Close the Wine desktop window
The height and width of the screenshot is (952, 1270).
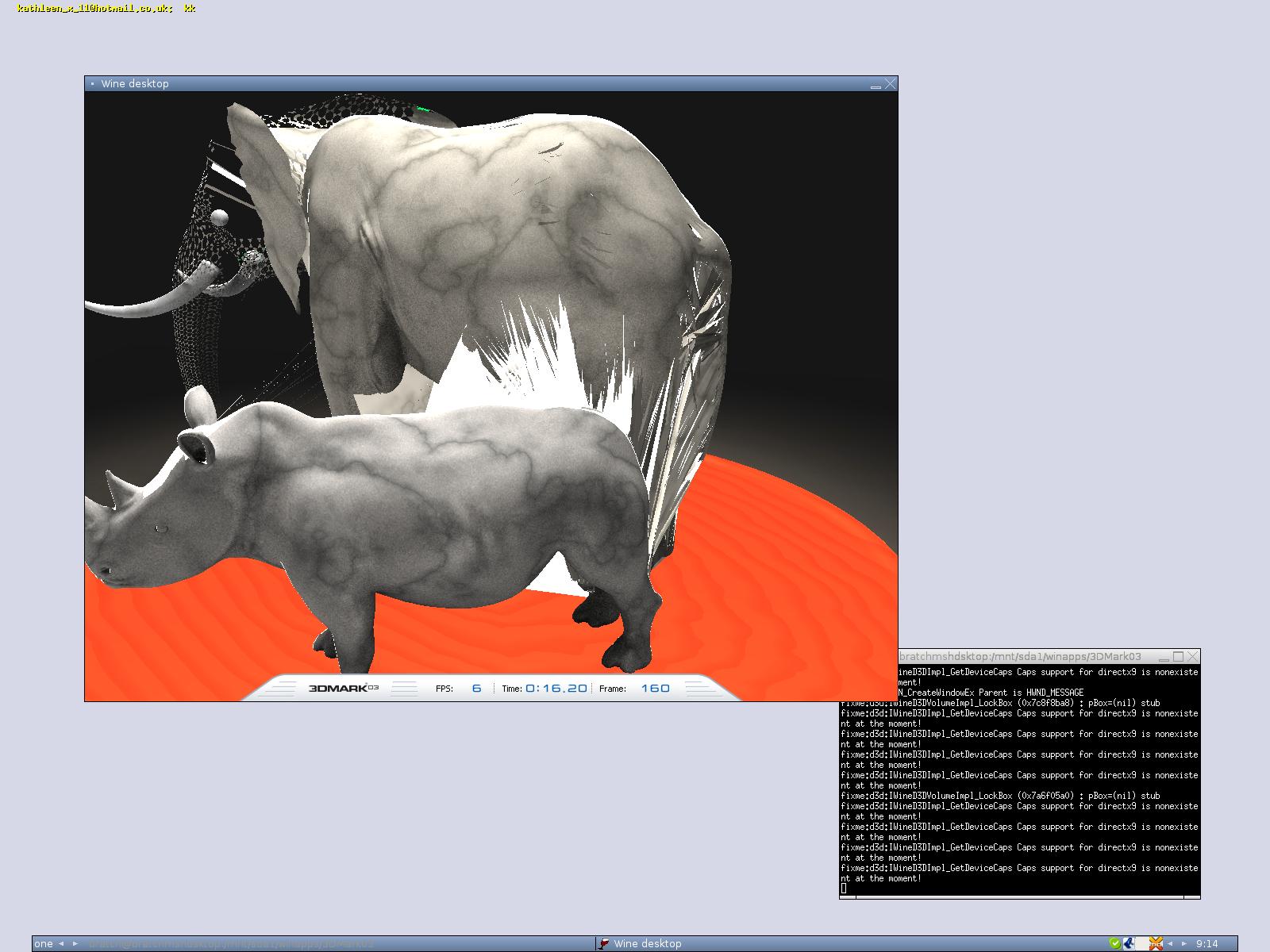point(891,83)
